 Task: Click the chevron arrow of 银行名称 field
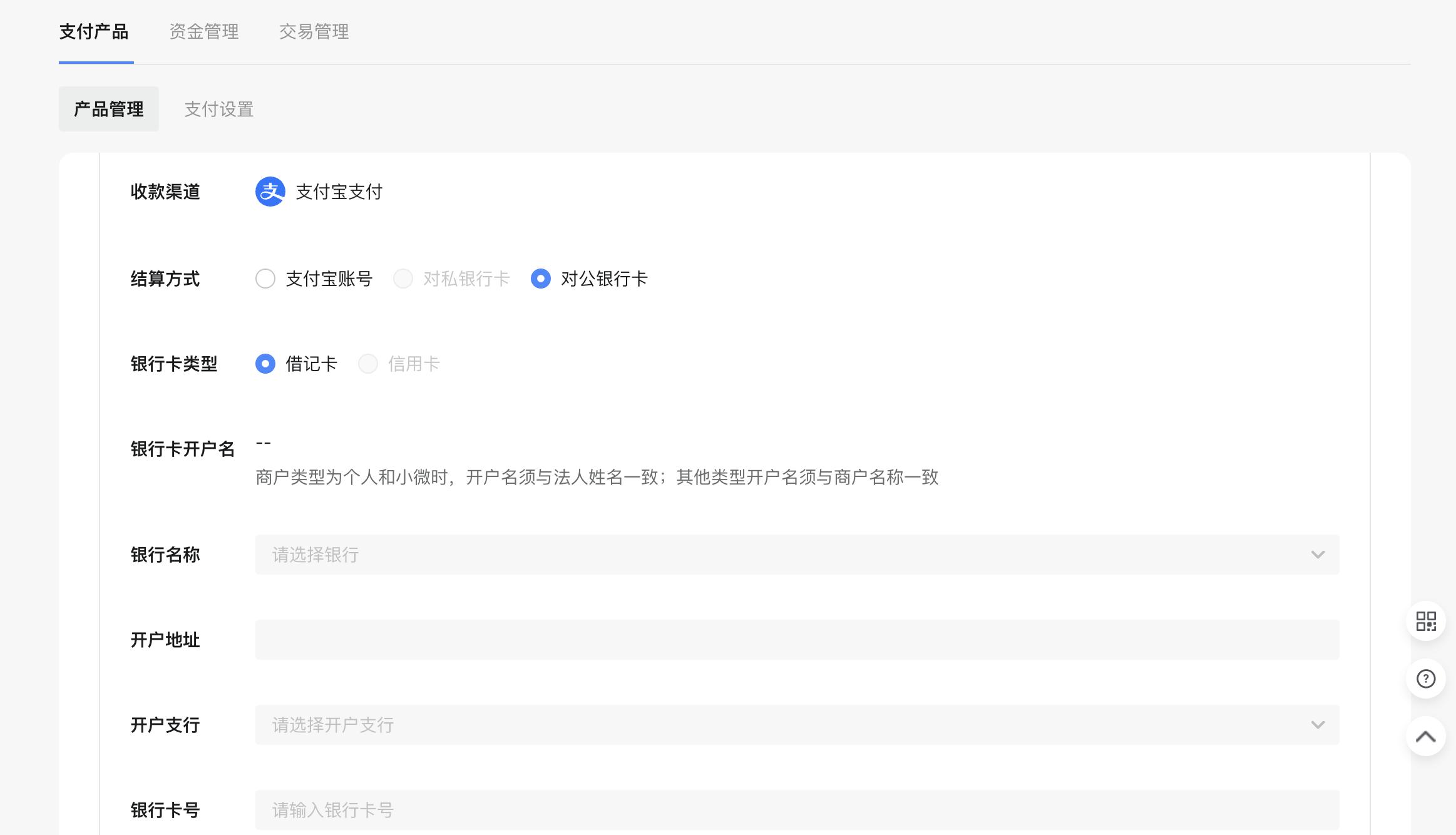pyautogui.click(x=1318, y=555)
